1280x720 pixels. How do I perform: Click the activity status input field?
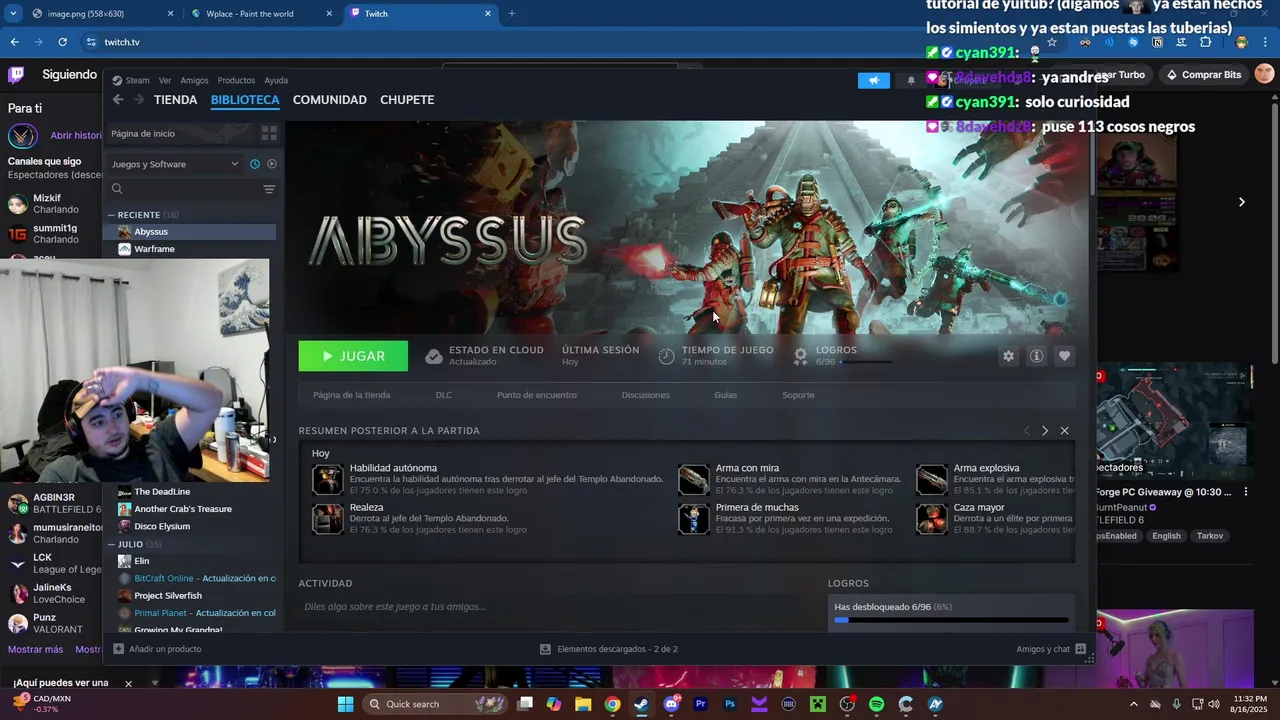(555, 607)
